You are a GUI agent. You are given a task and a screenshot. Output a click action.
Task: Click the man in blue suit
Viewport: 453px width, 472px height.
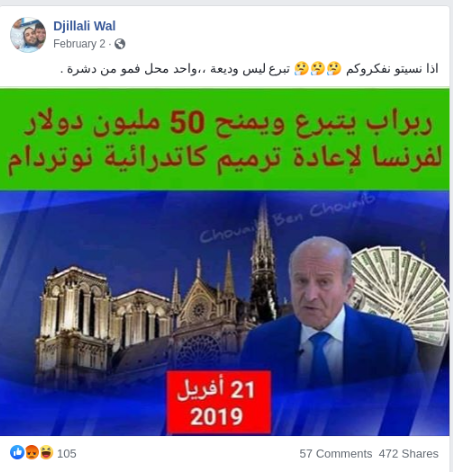coord(328,317)
